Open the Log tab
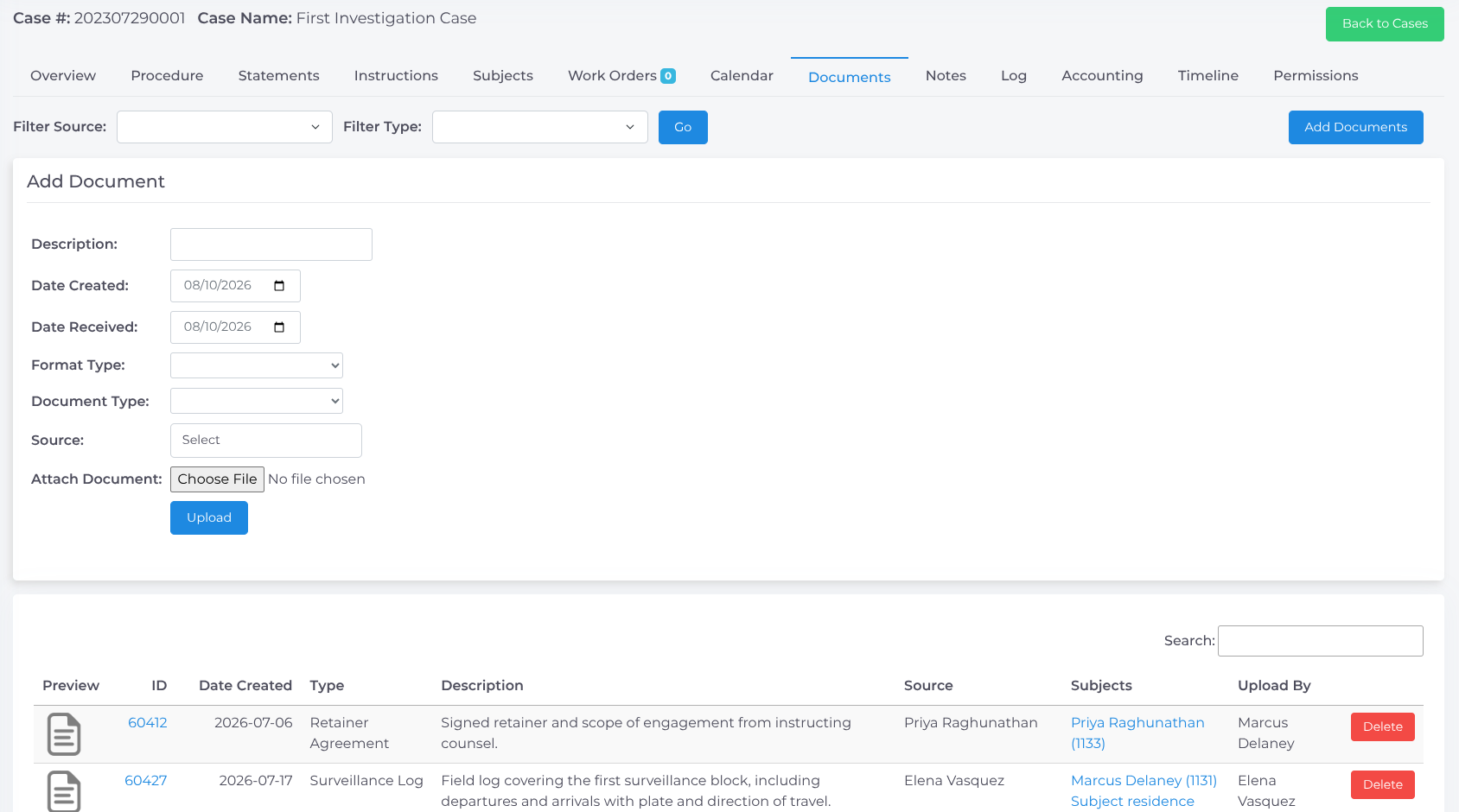The height and width of the screenshot is (812, 1459). 1014,76
